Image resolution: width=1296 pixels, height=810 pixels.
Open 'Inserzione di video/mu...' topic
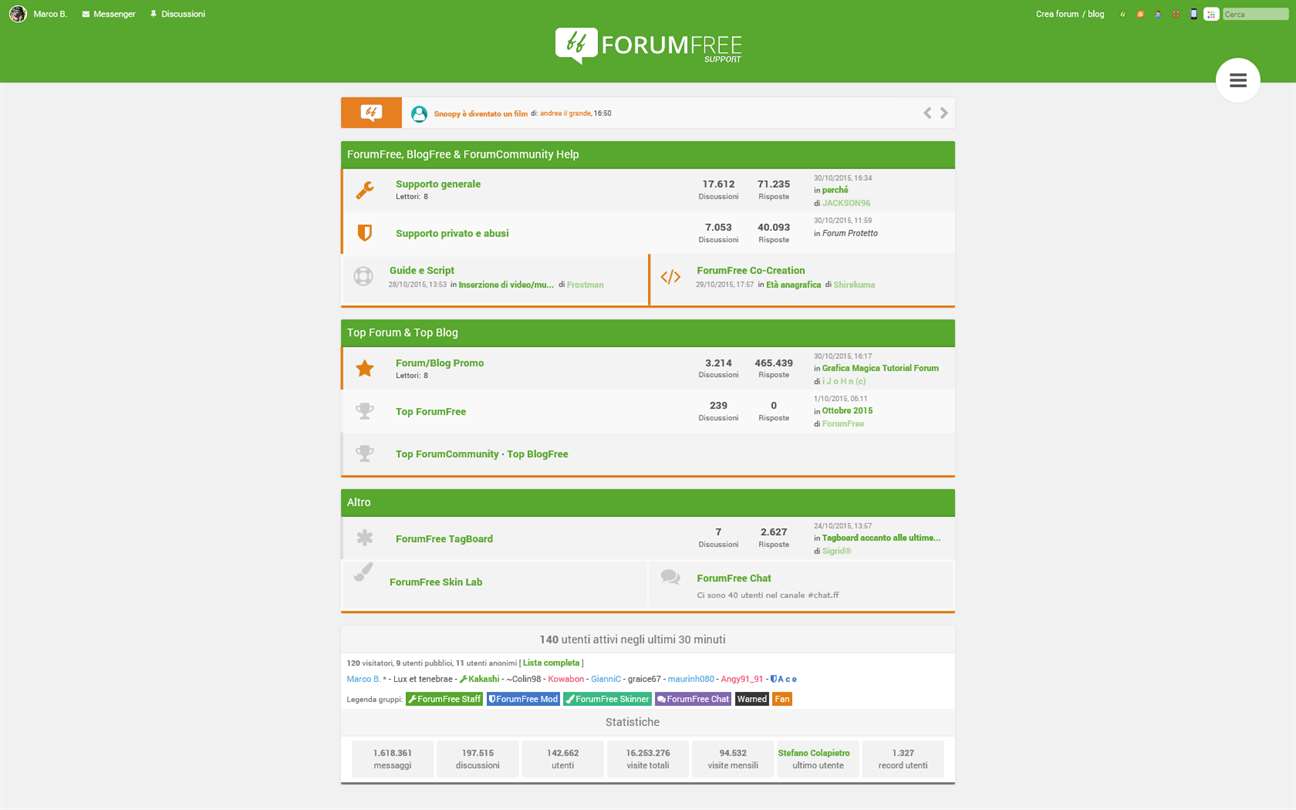[x=506, y=285]
